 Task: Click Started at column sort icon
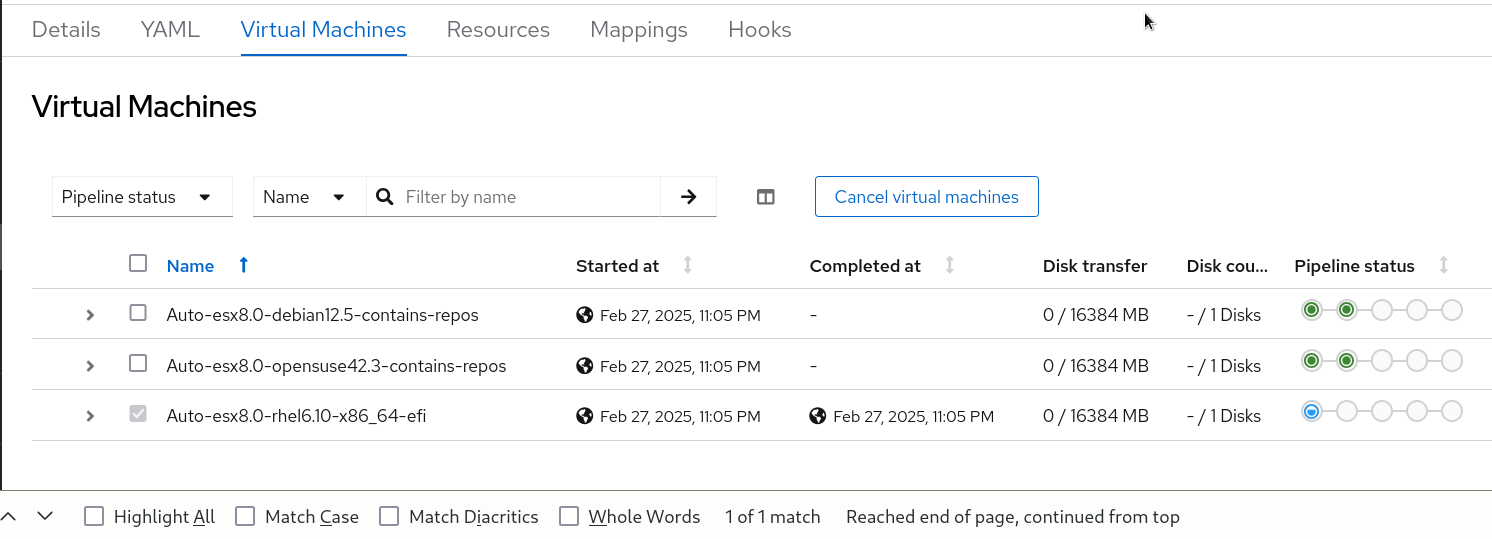coord(688,265)
